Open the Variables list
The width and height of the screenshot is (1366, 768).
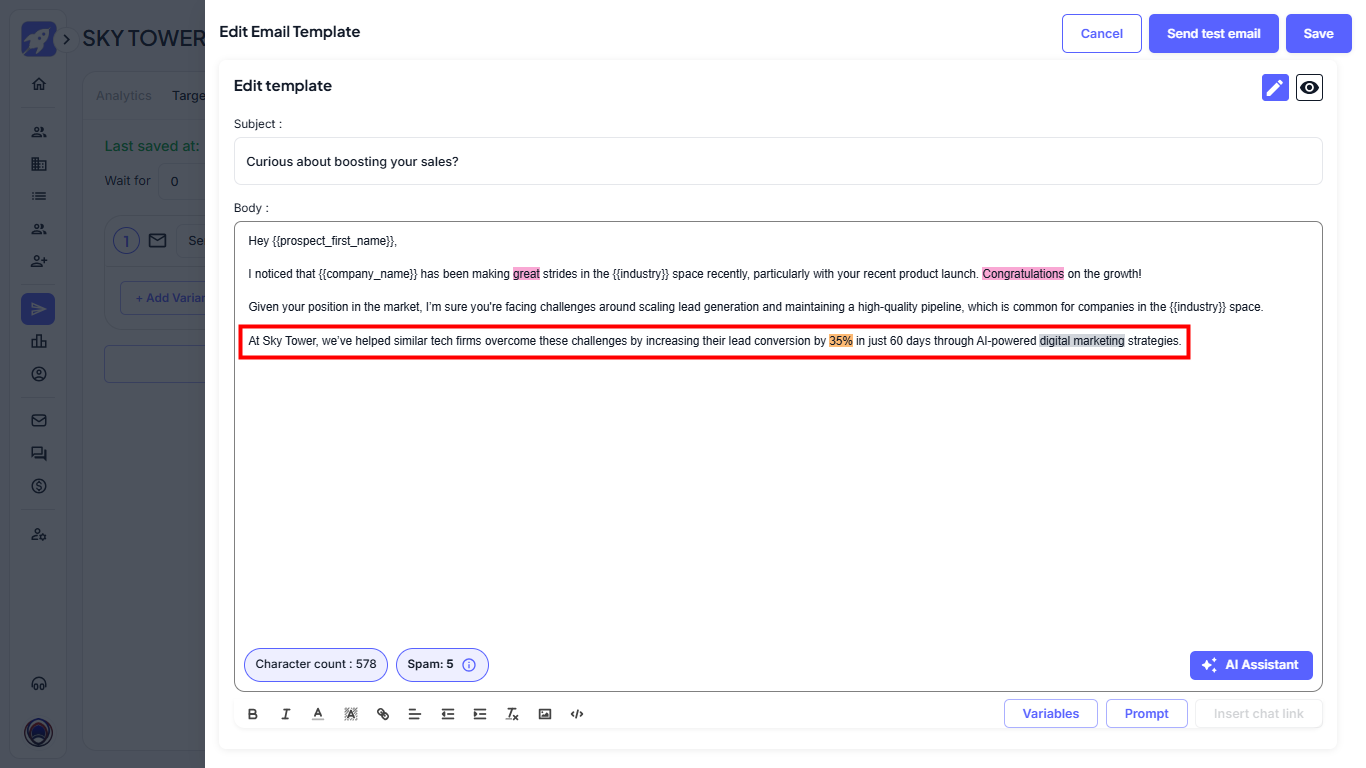1050,714
